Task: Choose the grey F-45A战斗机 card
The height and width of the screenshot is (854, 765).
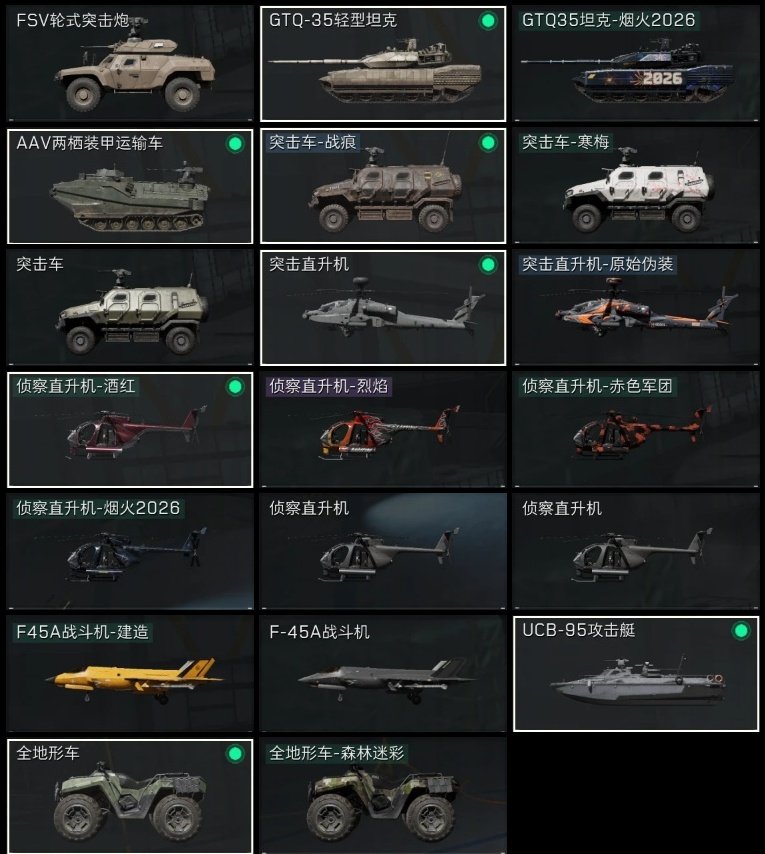Action: click(x=383, y=674)
